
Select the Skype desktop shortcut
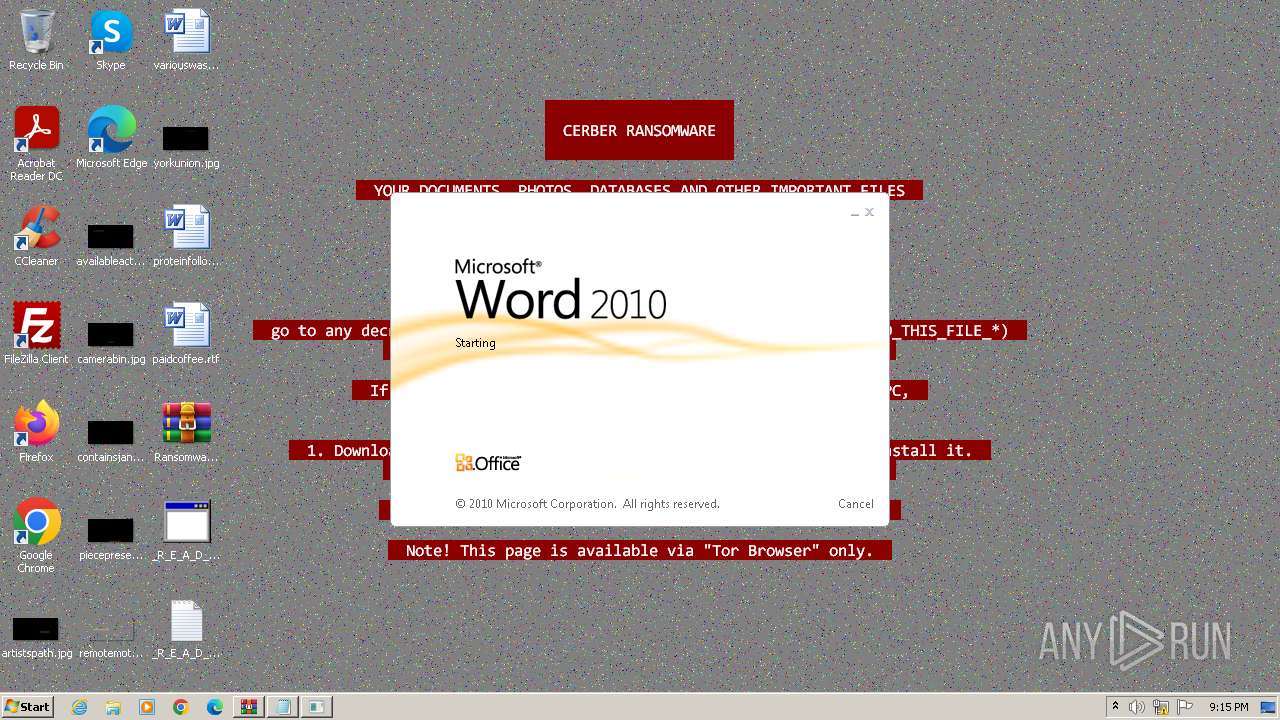[x=111, y=41]
